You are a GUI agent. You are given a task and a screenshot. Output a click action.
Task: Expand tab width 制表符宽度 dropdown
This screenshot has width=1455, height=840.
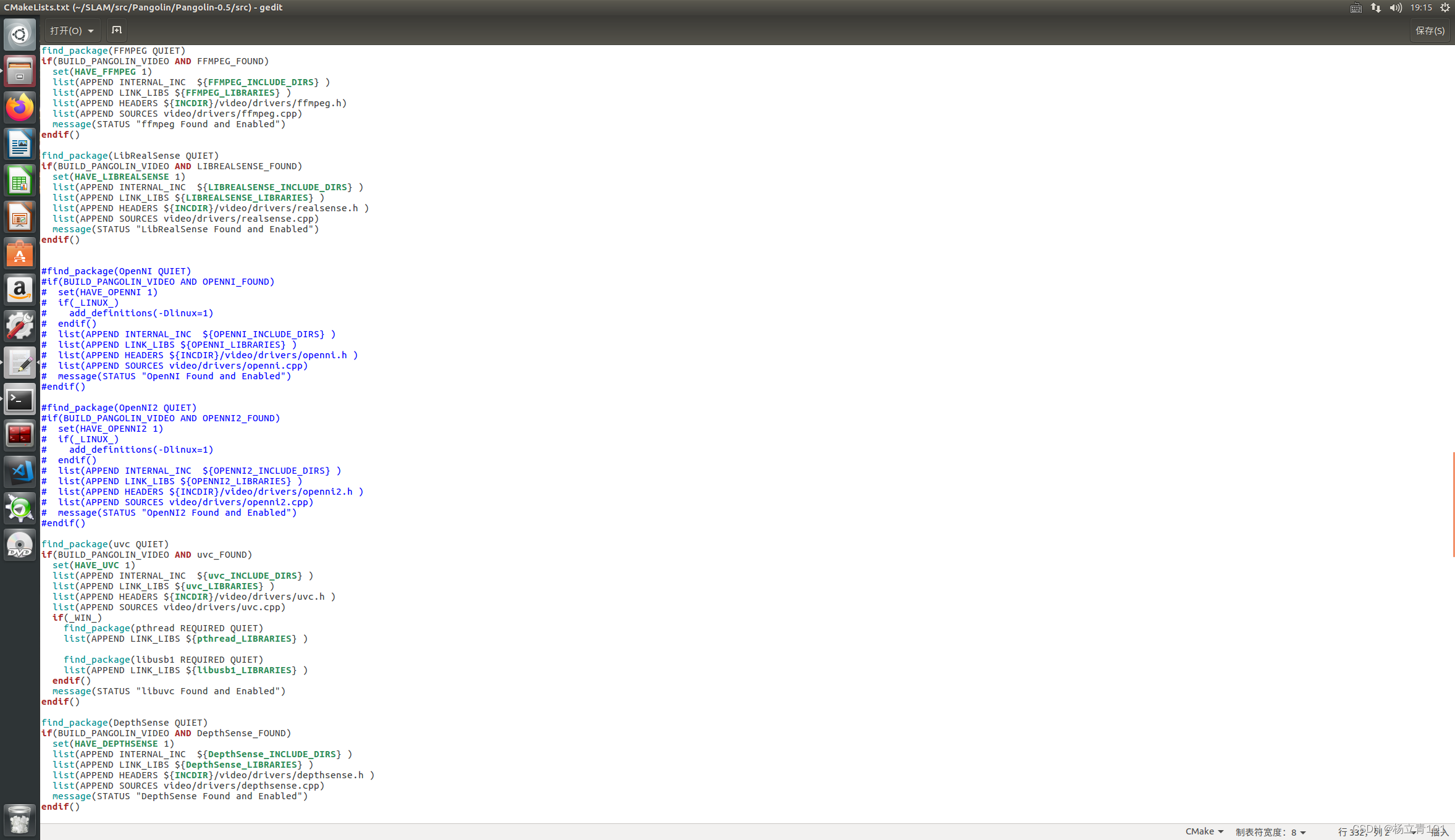tap(1270, 832)
